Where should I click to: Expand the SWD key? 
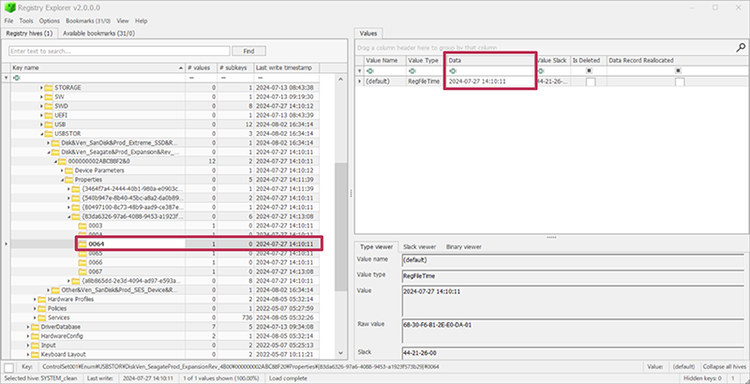click(42, 106)
